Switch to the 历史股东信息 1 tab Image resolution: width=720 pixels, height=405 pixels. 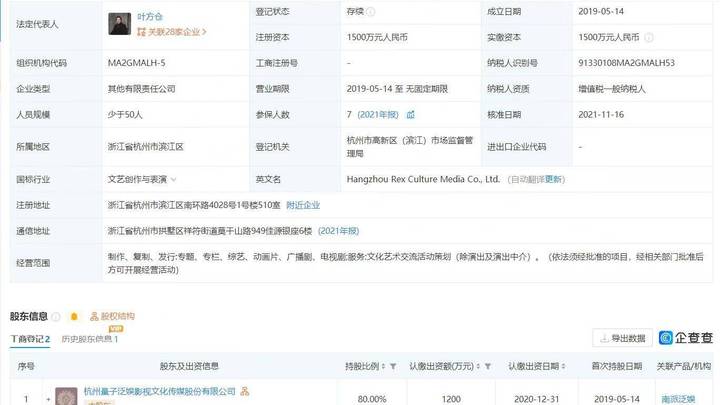click(x=90, y=339)
